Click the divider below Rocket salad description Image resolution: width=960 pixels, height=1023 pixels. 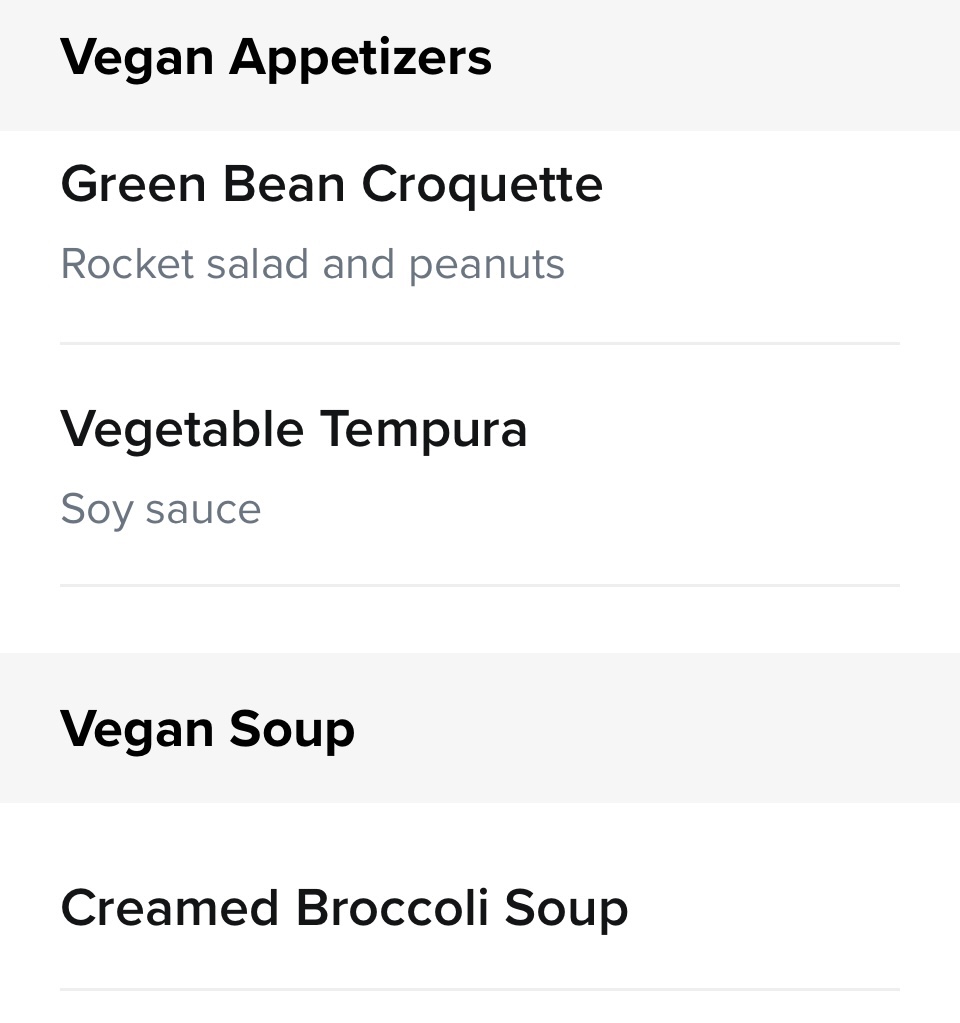(x=480, y=343)
